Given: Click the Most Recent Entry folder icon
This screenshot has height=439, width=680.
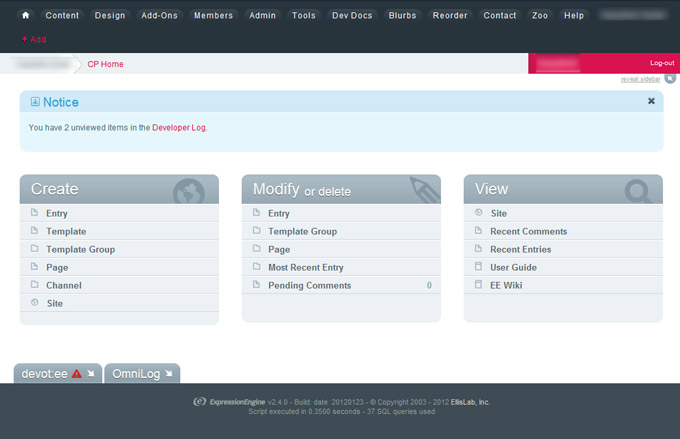Looking at the screenshot, I should point(257,266).
